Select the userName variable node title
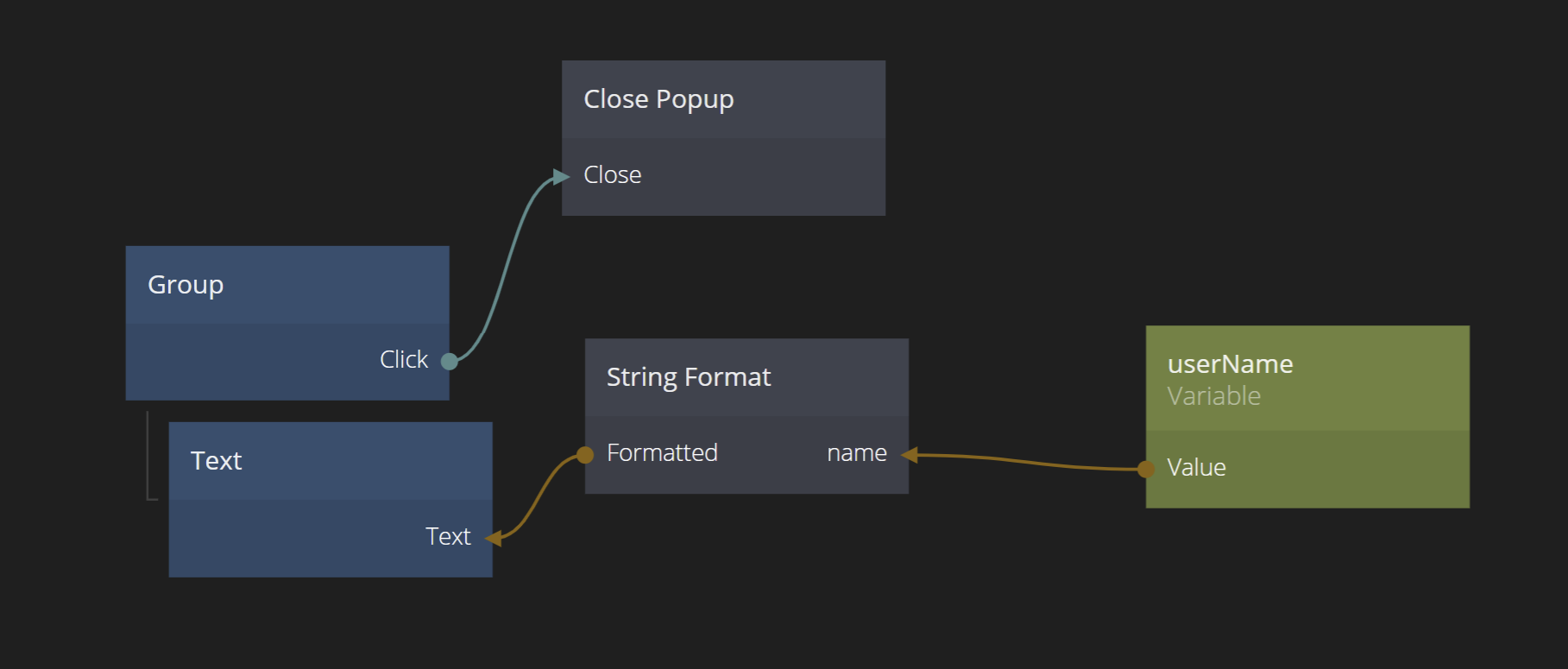This screenshot has width=1568, height=669. point(1230,364)
